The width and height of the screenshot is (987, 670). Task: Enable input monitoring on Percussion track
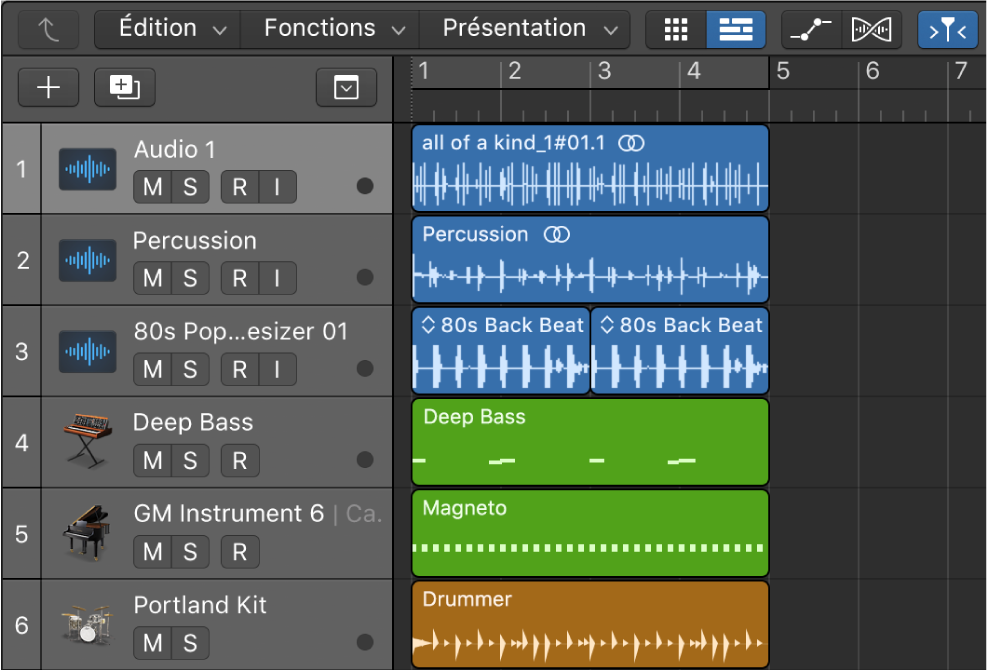click(277, 278)
